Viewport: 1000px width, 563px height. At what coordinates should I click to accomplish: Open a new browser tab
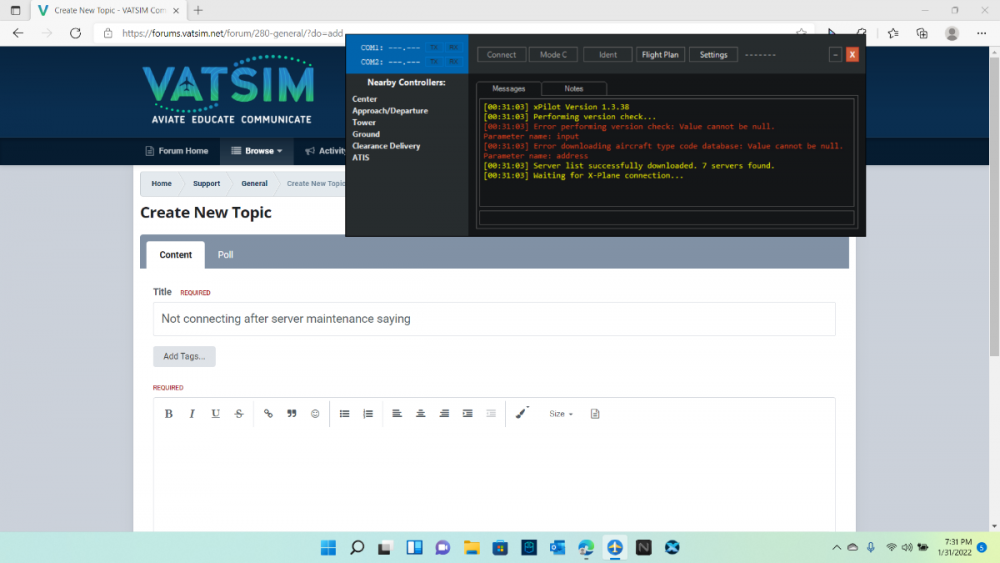pyautogui.click(x=198, y=10)
